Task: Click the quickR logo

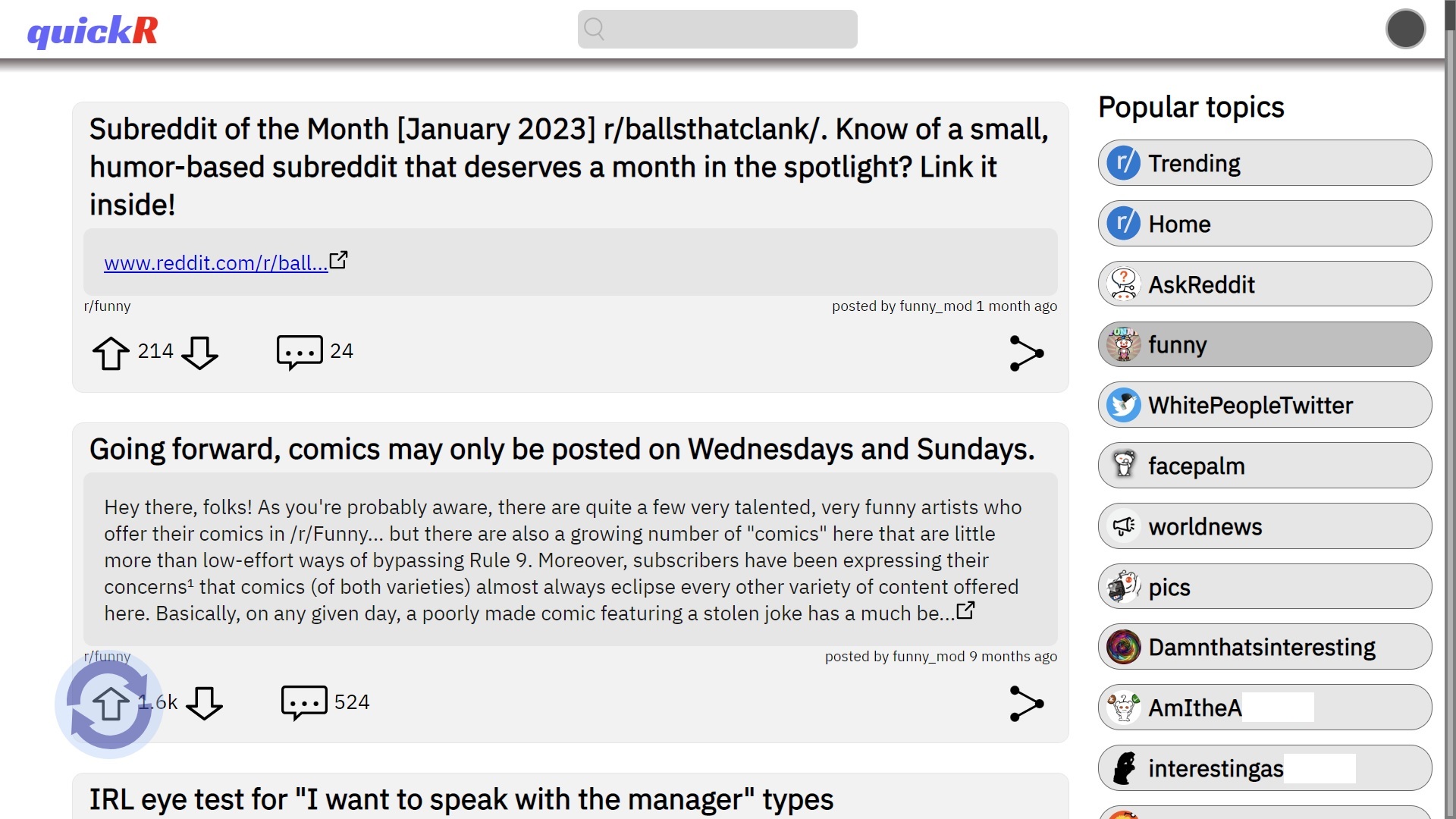Action: (x=93, y=31)
